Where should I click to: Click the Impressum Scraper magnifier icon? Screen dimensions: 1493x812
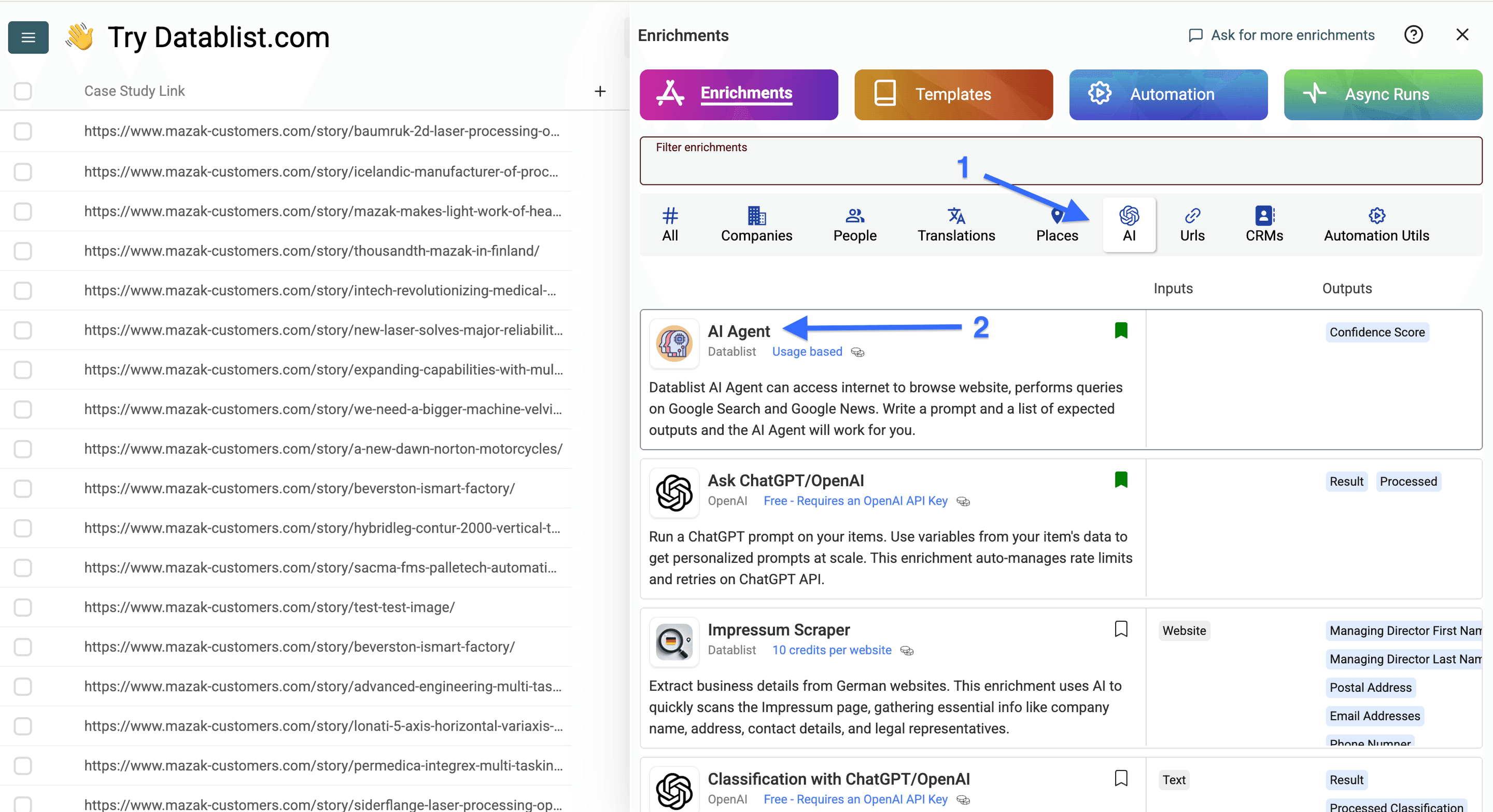[x=674, y=642]
